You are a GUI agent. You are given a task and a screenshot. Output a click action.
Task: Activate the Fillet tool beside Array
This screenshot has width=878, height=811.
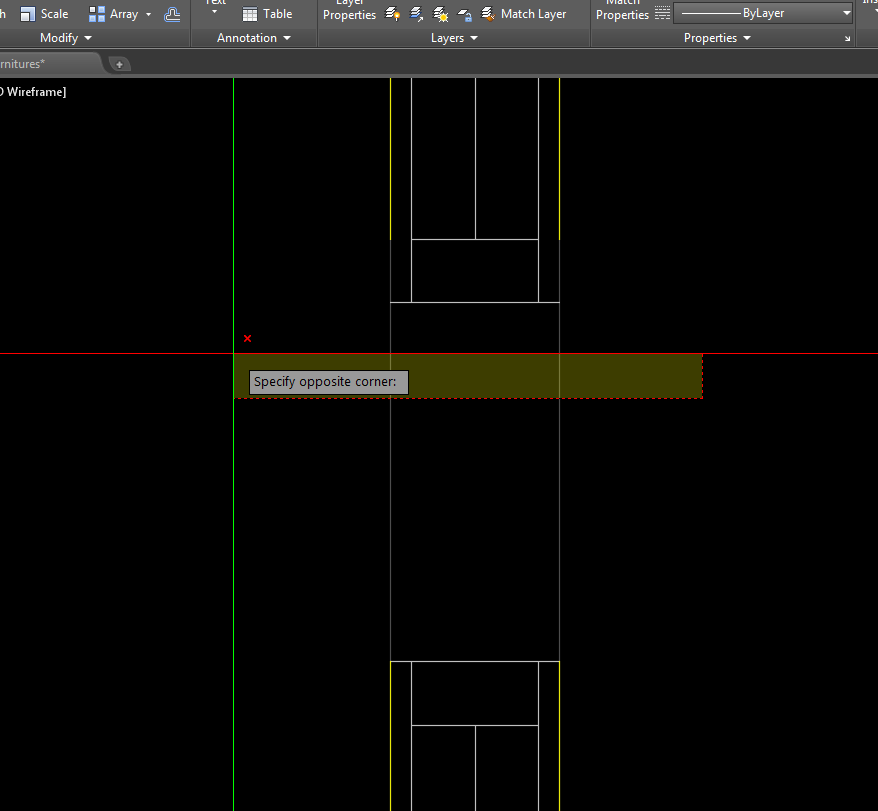click(x=172, y=13)
